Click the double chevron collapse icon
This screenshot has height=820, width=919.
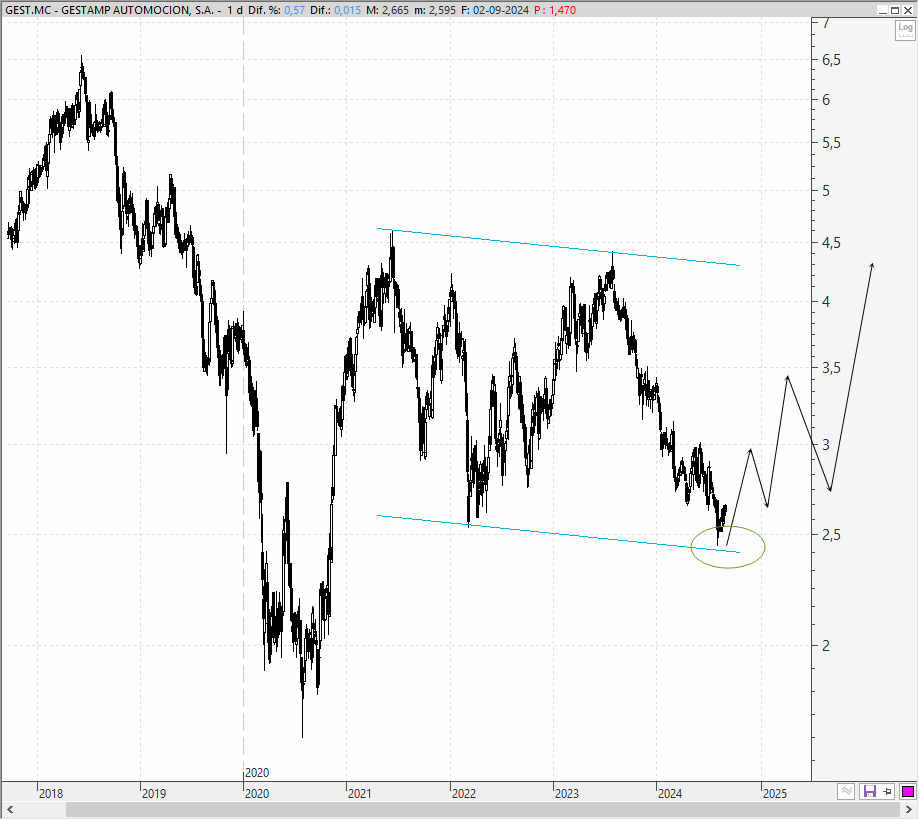tap(846, 792)
